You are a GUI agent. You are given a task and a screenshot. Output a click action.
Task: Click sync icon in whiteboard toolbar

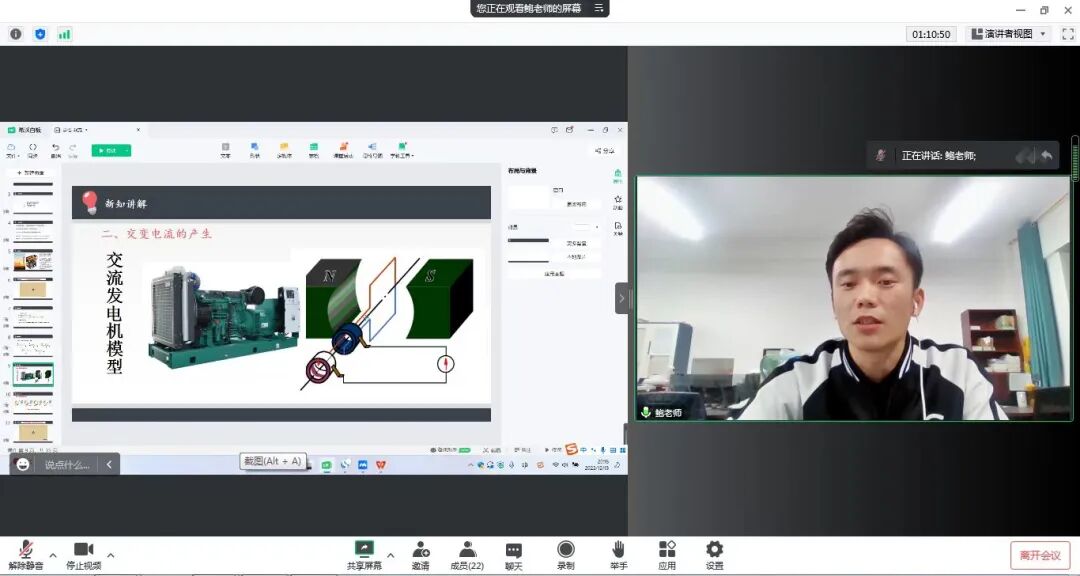pos(32,150)
